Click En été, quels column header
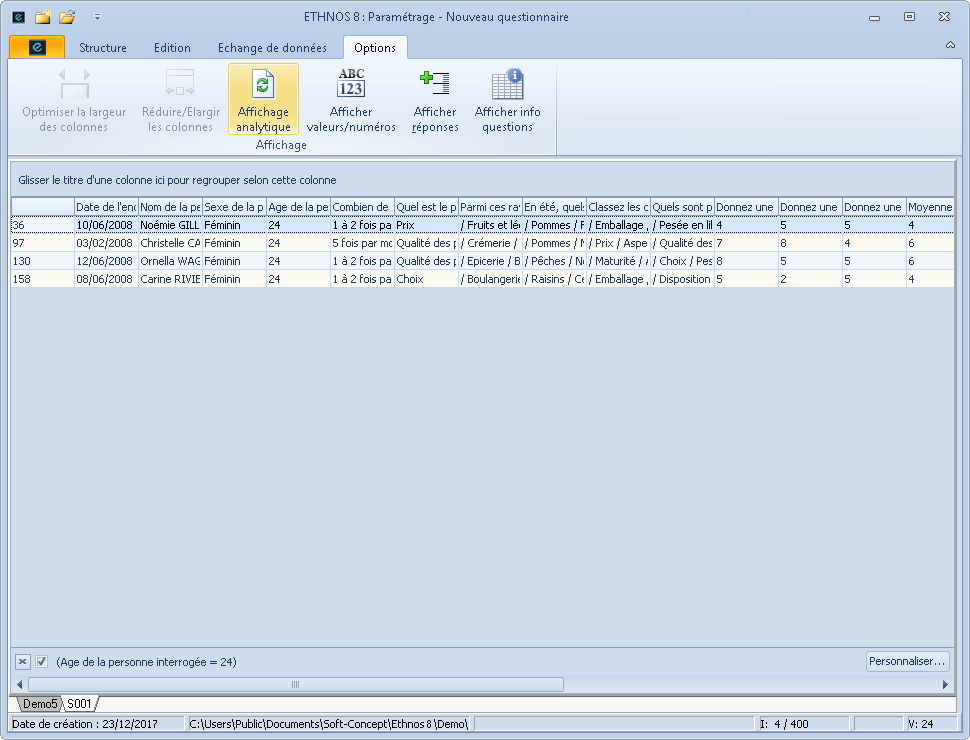Image resolution: width=970 pixels, height=740 pixels. coord(554,207)
